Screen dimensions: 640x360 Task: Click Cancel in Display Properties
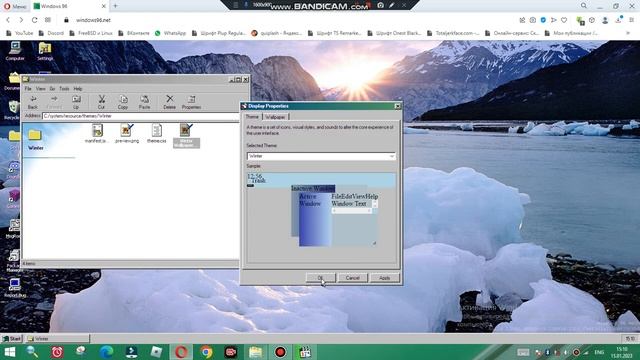coord(353,278)
